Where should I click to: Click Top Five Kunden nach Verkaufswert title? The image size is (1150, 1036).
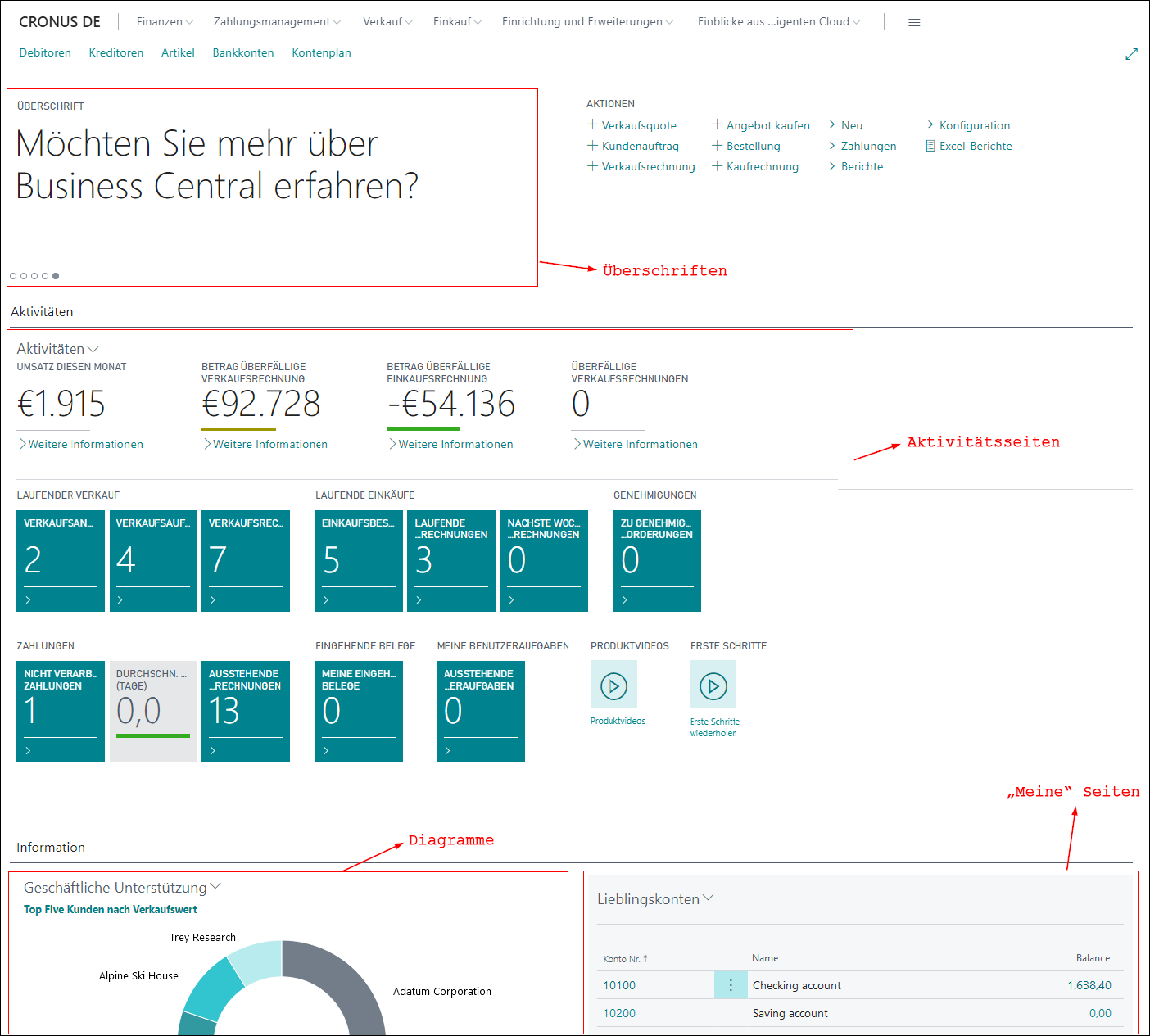click(x=111, y=909)
